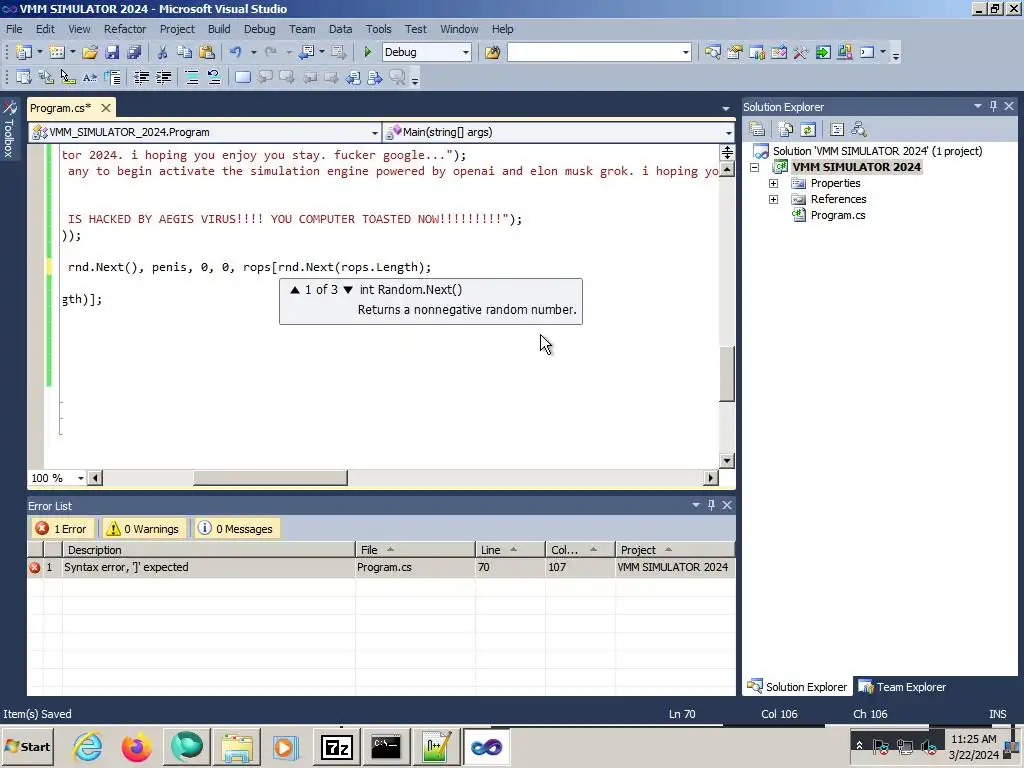Save the current file with floppy icon

112,52
